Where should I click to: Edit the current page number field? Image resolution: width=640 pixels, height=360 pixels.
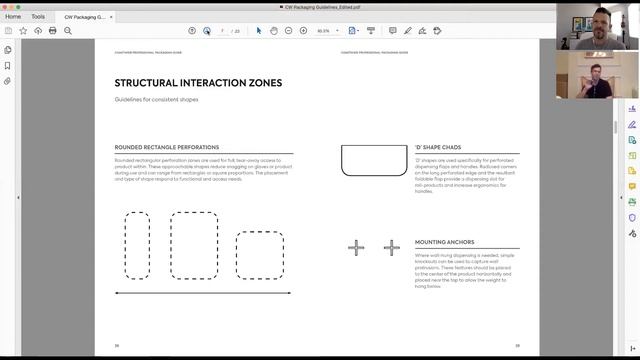pos(222,31)
